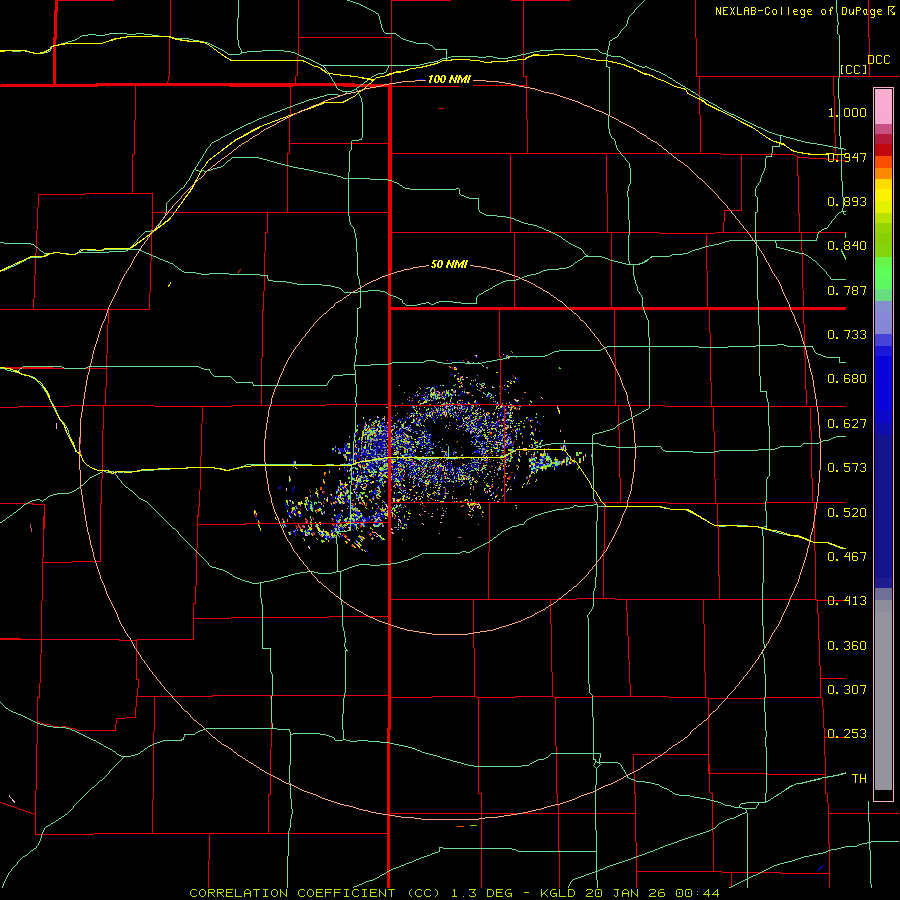
Task: Click the CORRELATION COEFFICIENT (CC) title
Action: (x=315, y=893)
